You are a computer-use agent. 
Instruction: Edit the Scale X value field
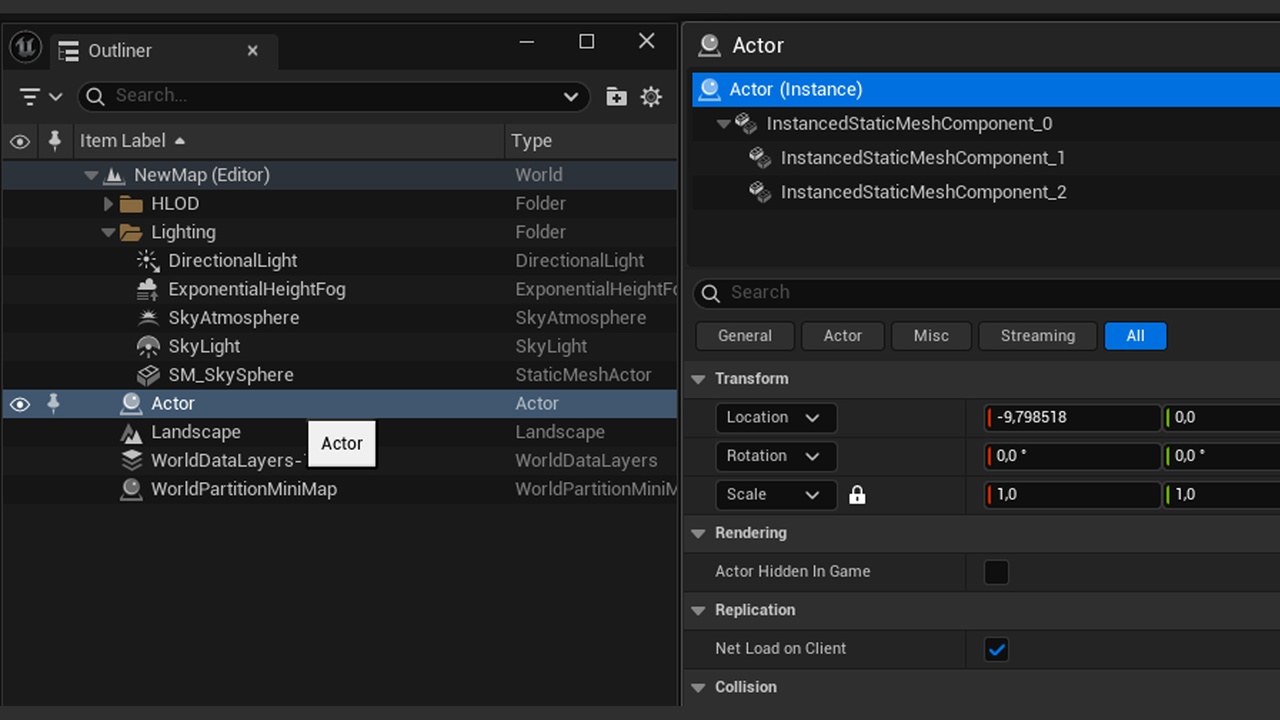click(x=1073, y=495)
